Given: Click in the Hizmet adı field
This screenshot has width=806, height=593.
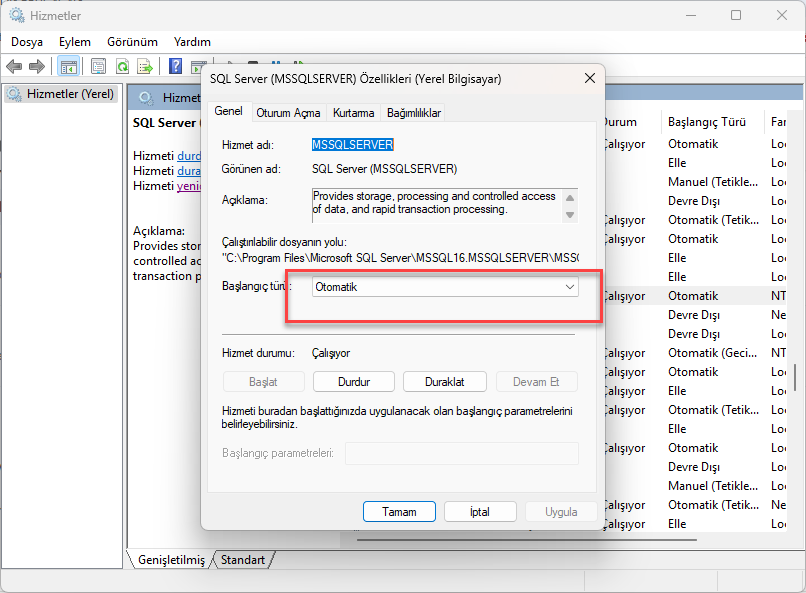Looking at the screenshot, I should (353, 145).
